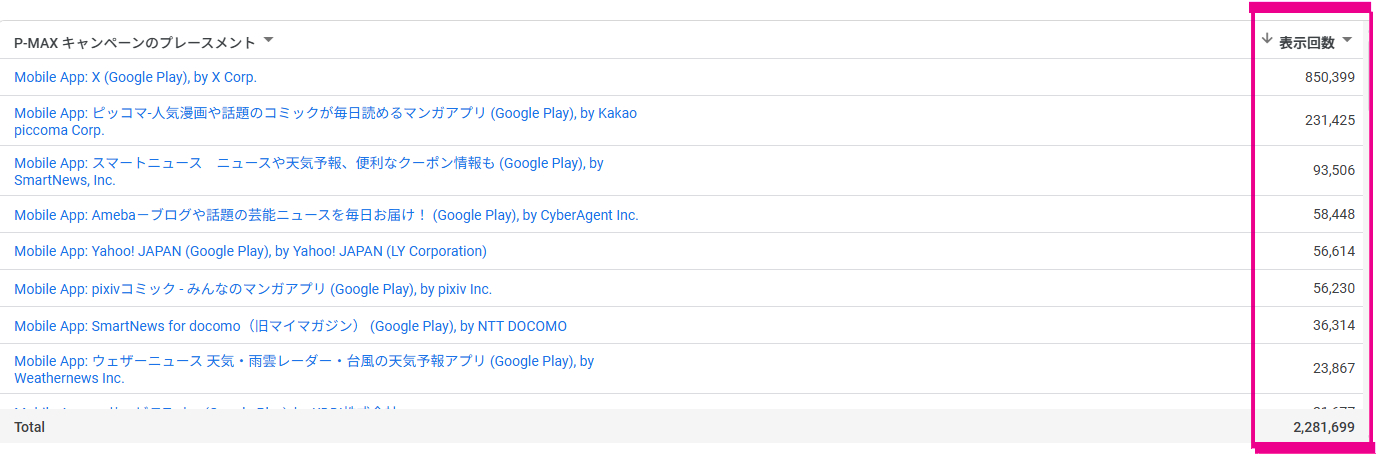Open the ピッコマ manga app placement link

(325, 122)
